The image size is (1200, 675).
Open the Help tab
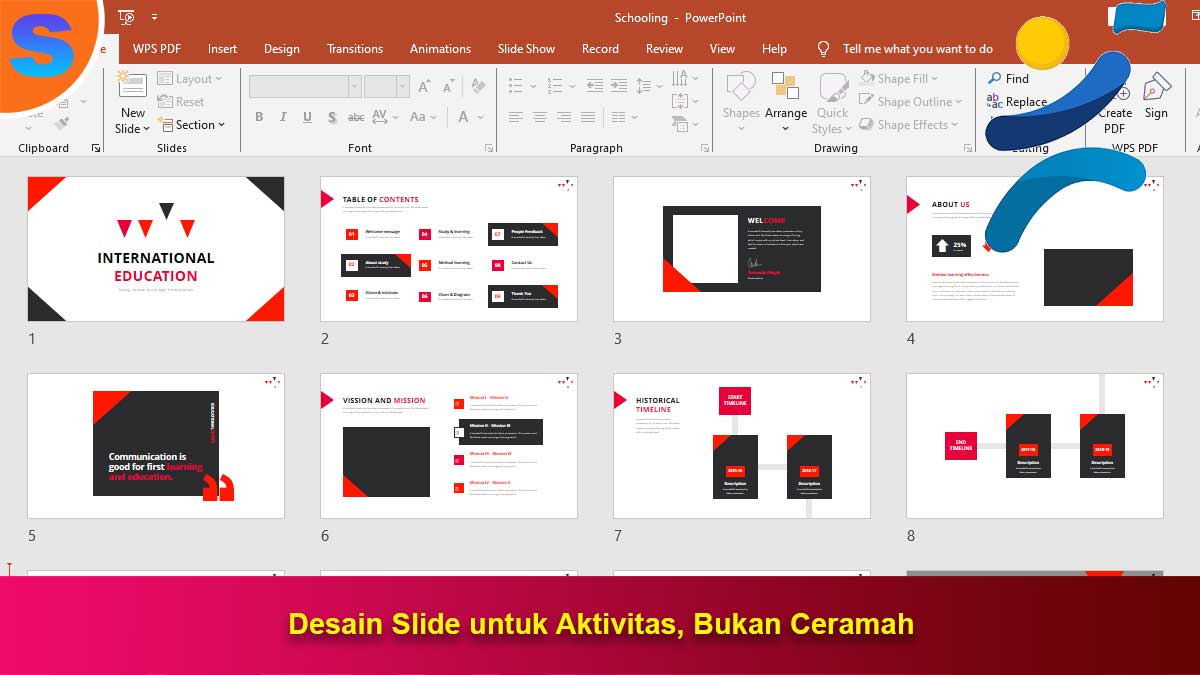(x=774, y=48)
